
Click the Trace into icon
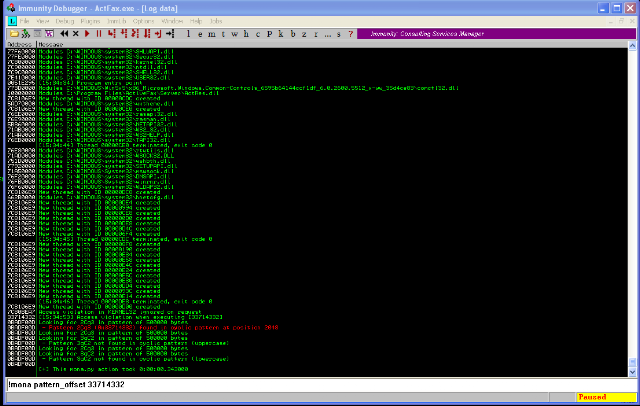tap(135, 34)
